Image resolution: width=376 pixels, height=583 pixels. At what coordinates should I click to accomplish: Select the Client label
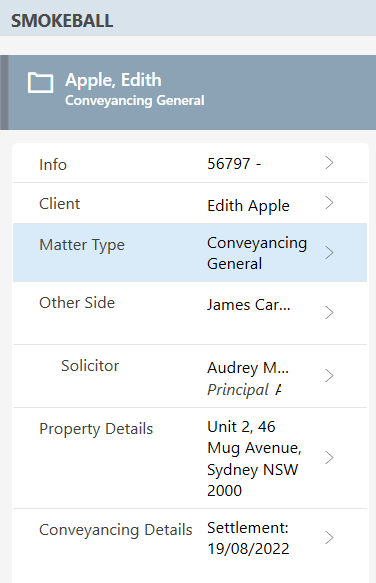pyautogui.click(x=60, y=204)
